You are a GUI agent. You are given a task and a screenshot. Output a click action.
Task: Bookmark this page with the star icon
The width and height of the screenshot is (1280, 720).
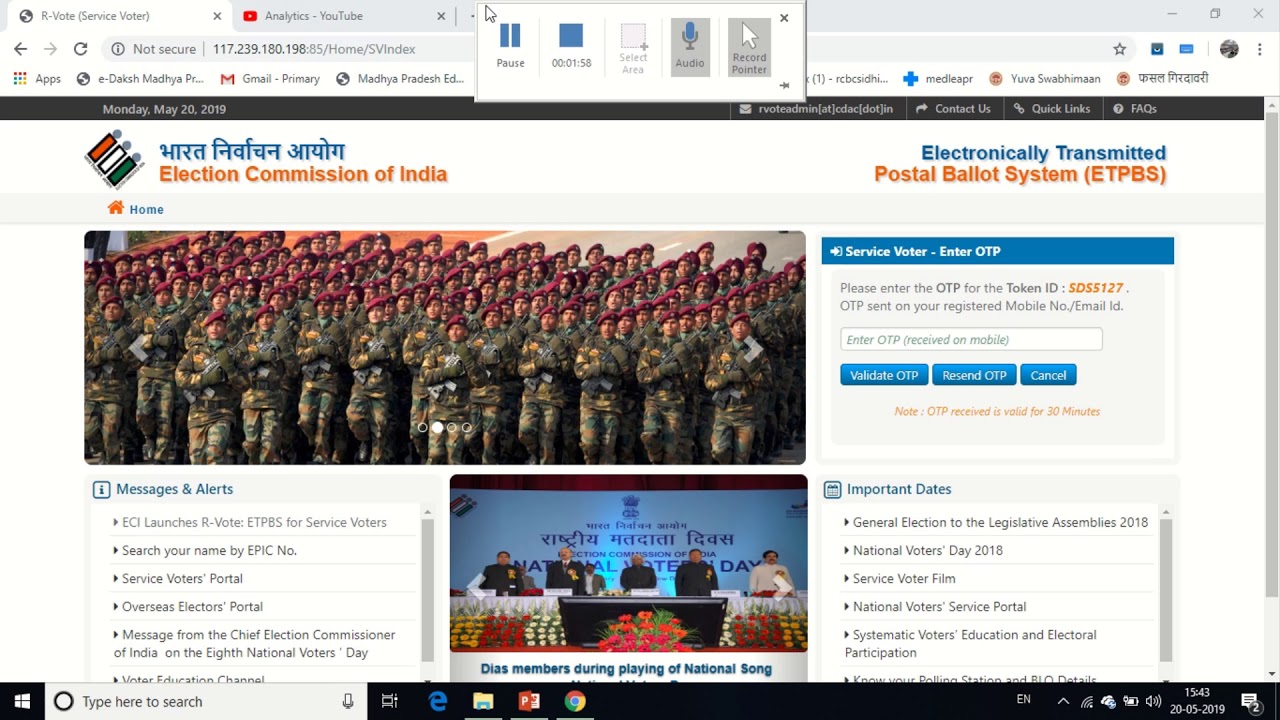tap(1120, 49)
